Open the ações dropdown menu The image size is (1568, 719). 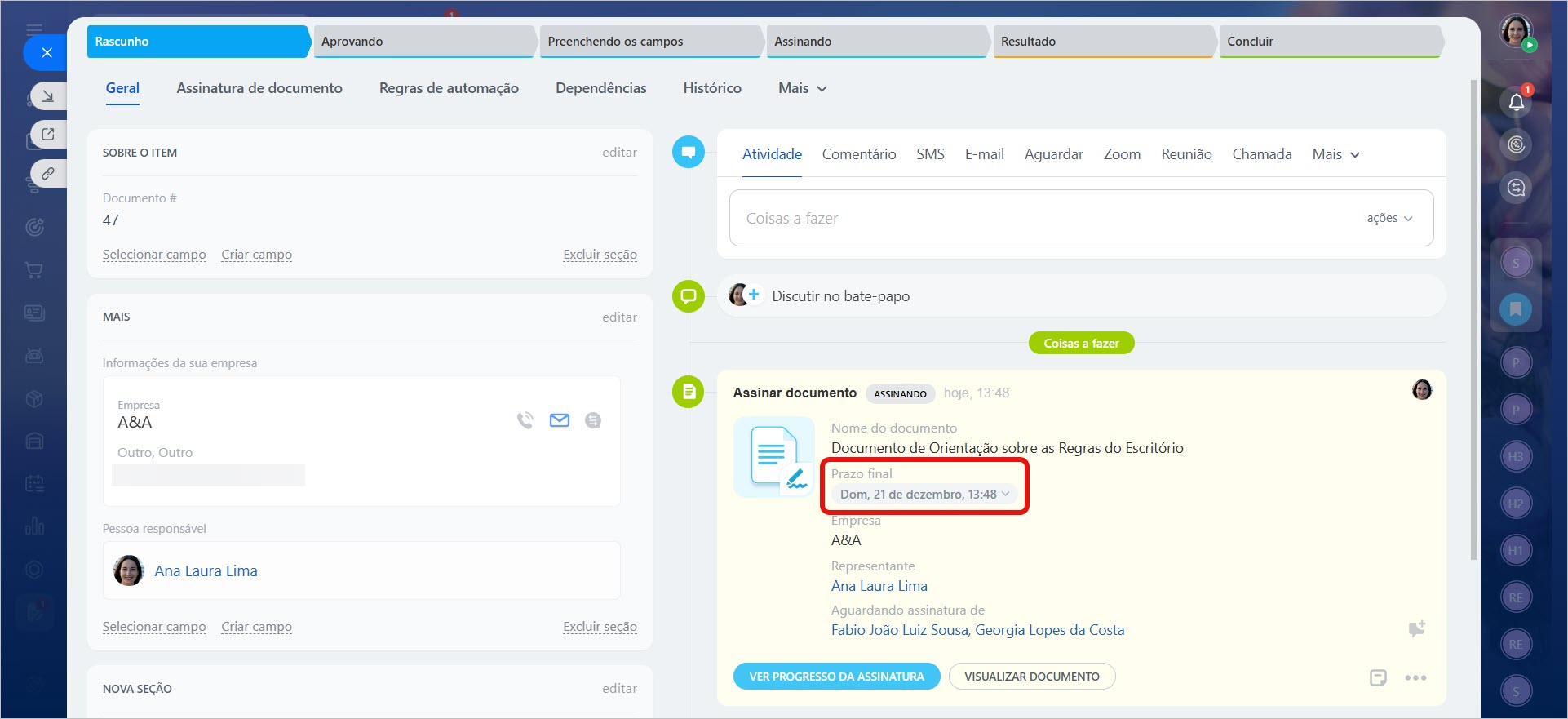click(1389, 218)
